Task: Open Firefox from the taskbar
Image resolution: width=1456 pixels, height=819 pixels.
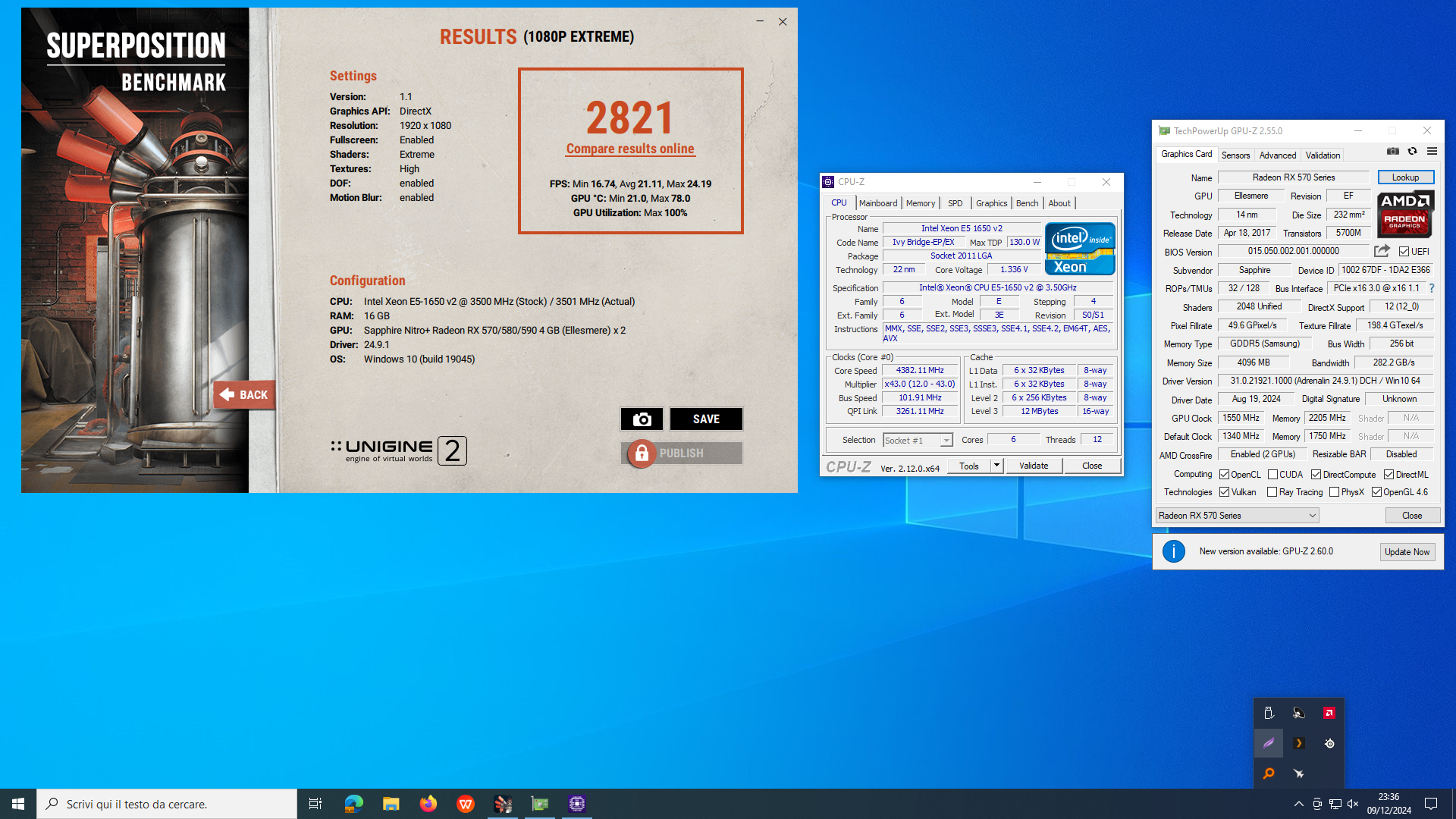Action: click(x=428, y=804)
